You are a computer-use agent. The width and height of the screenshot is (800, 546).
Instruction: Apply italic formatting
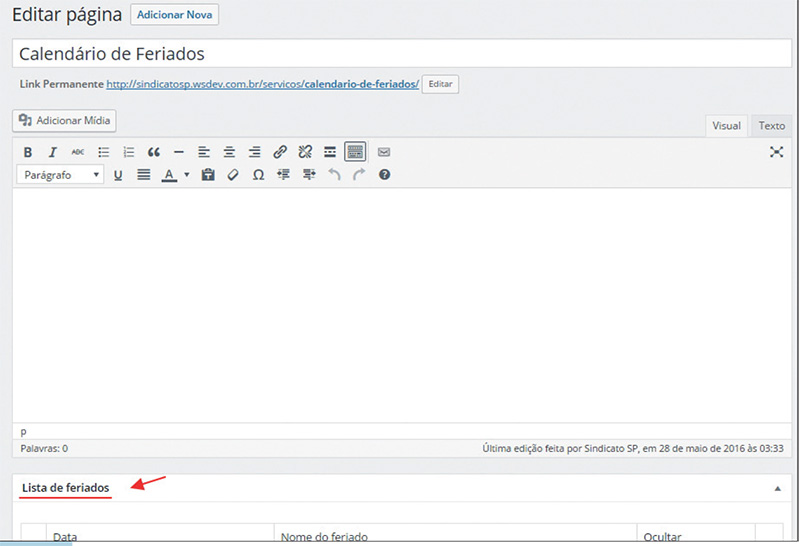pos(53,152)
